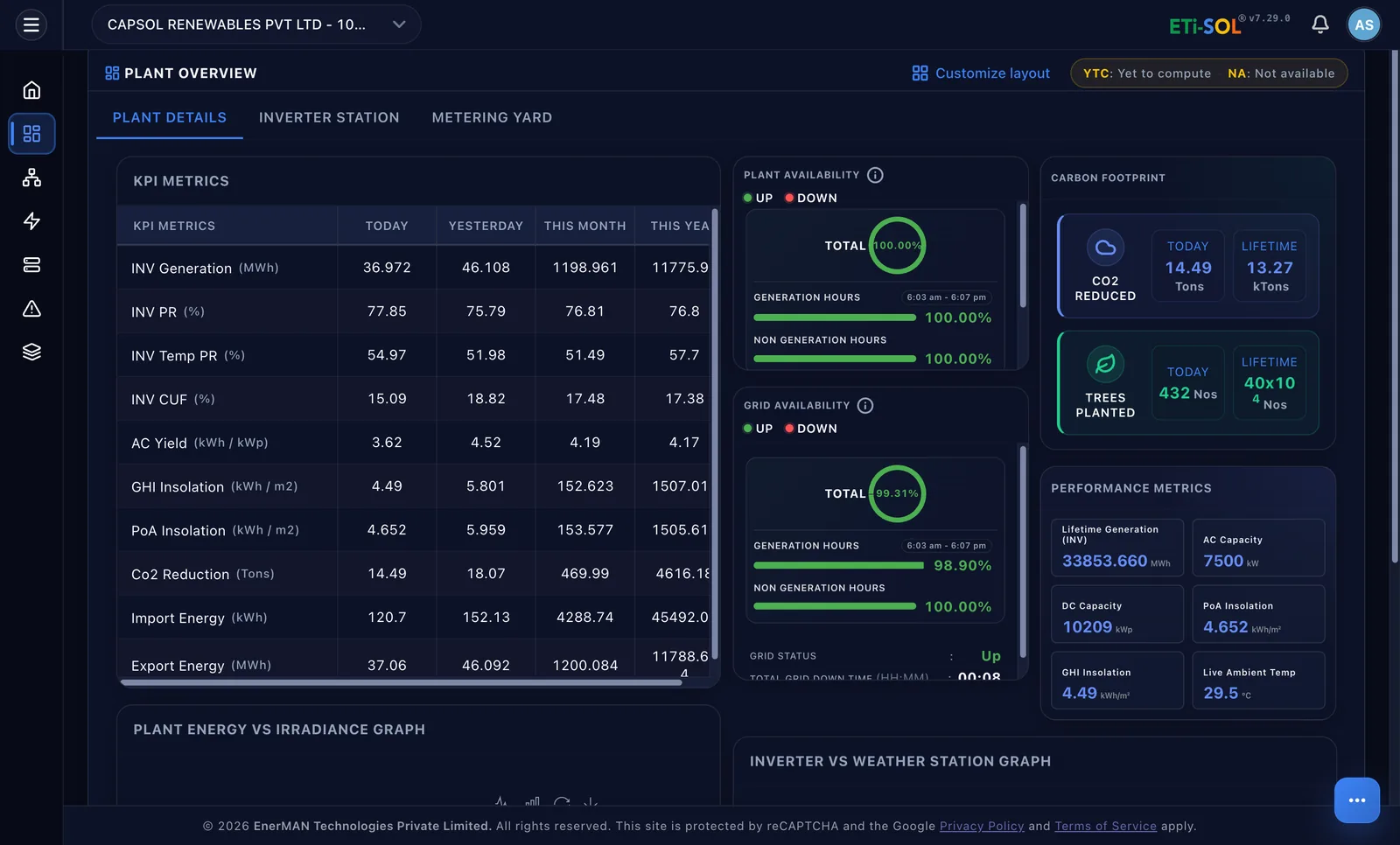Click the KPI table vertical scrollbar
The image size is (1400, 845).
coord(715,434)
